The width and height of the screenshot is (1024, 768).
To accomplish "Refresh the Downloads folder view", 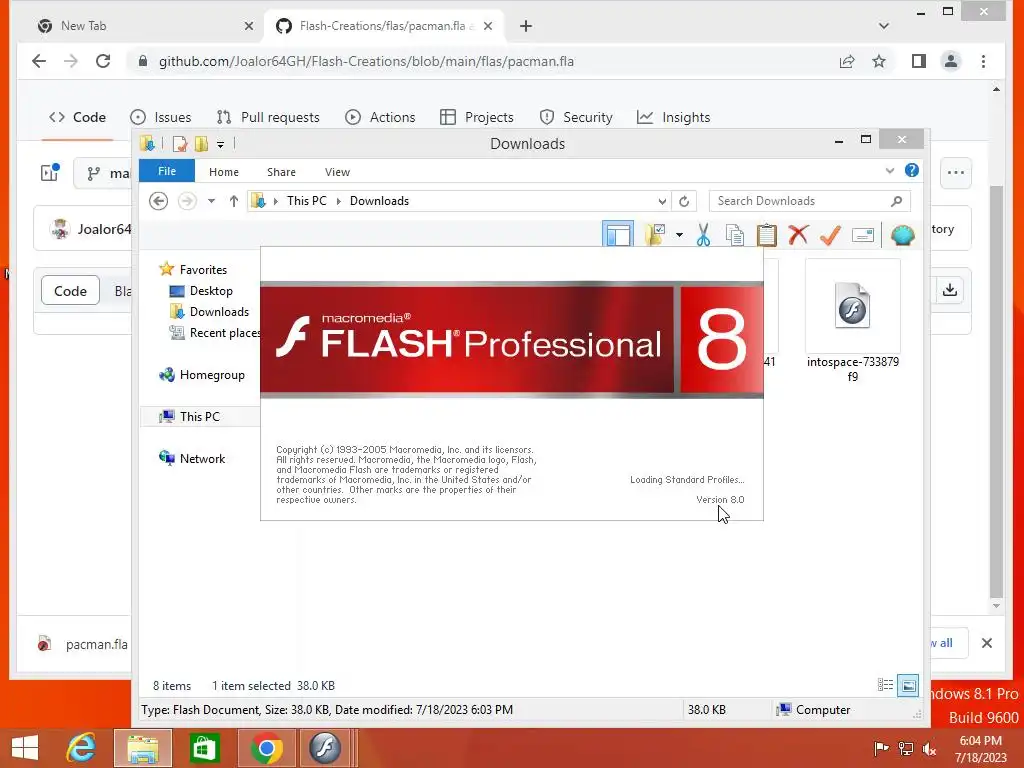I will (684, 201).
